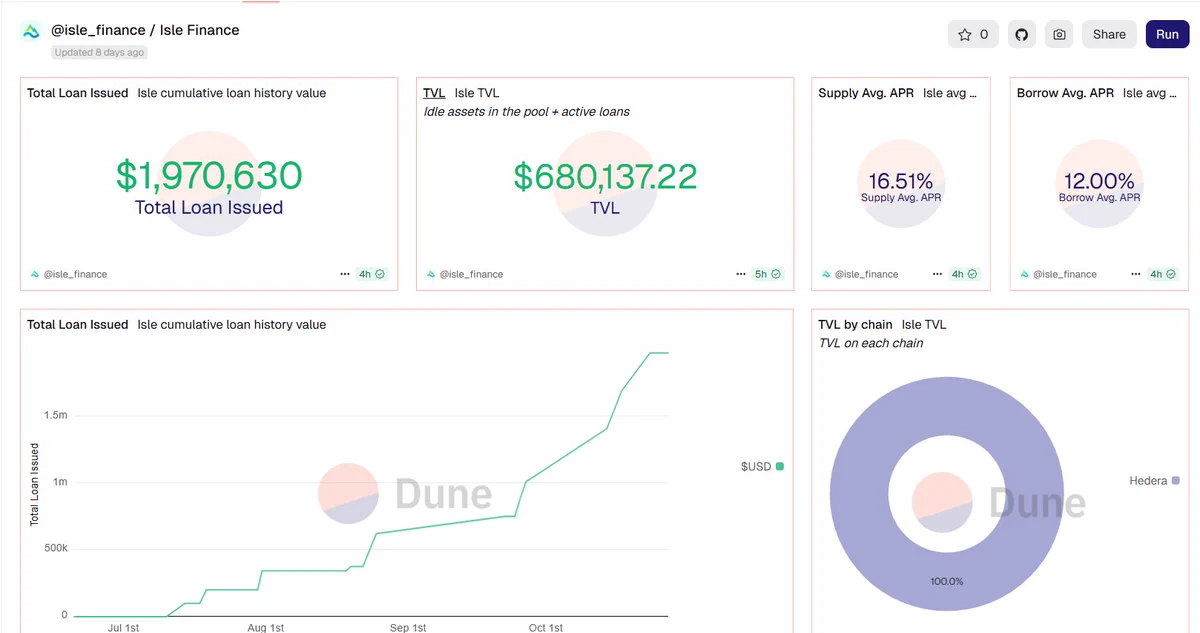1200x633 pixels.
Task: Click the 5h refresh badge on TVL card
Action: 768,273
